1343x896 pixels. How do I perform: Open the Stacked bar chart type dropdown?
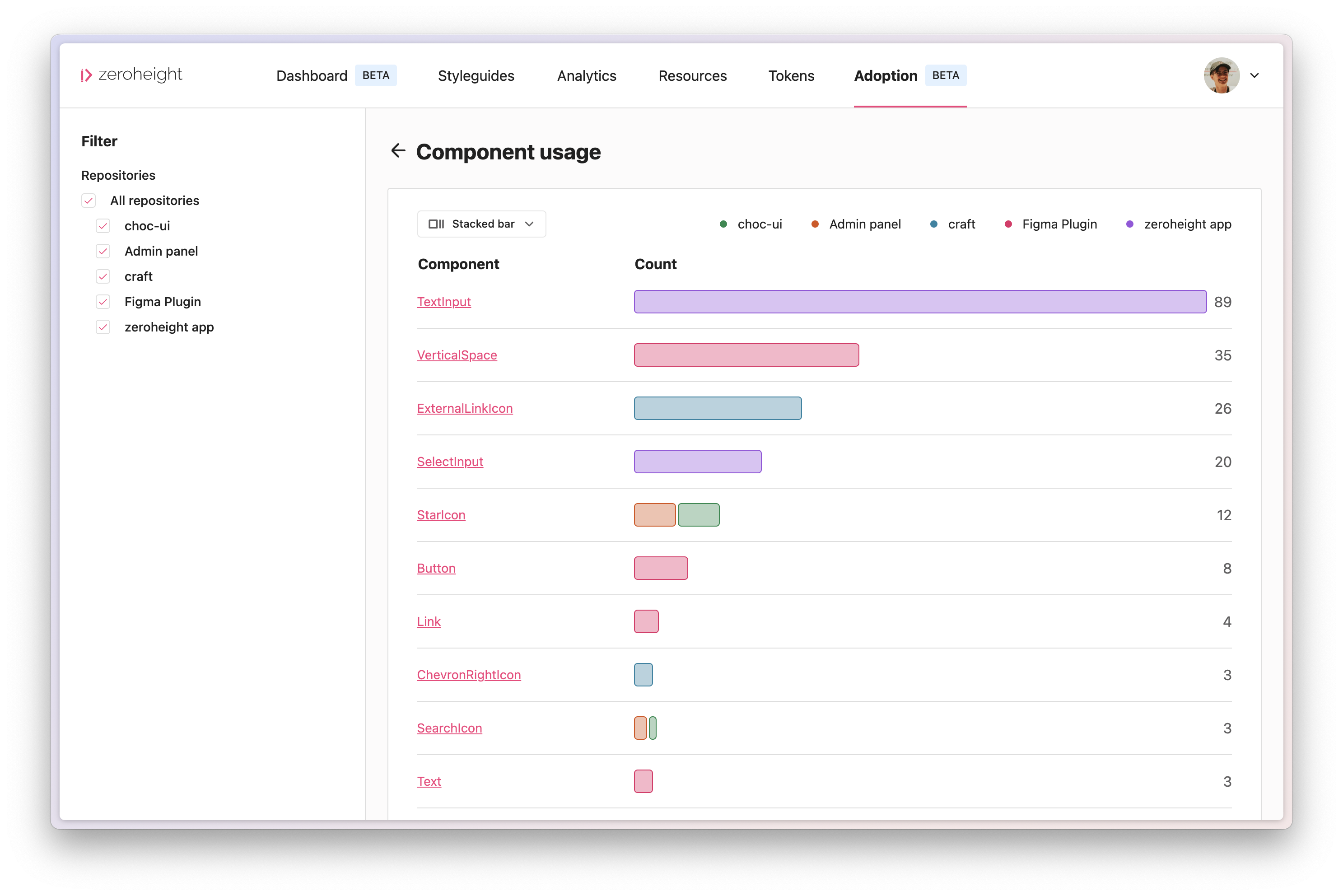(x=481, y=224)
